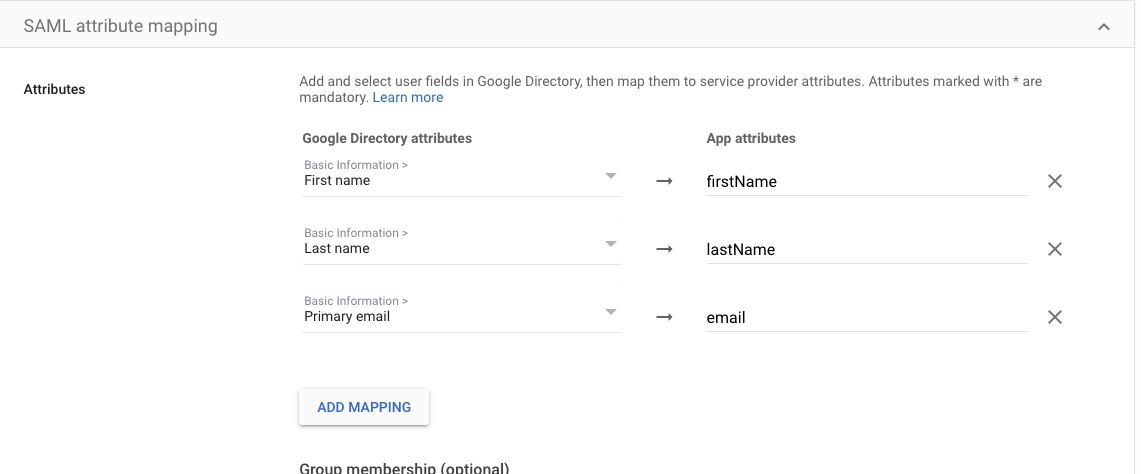This screenshot has height=474, width=1141.
Task: Select the email app attribute field
Action: [865, 317]
